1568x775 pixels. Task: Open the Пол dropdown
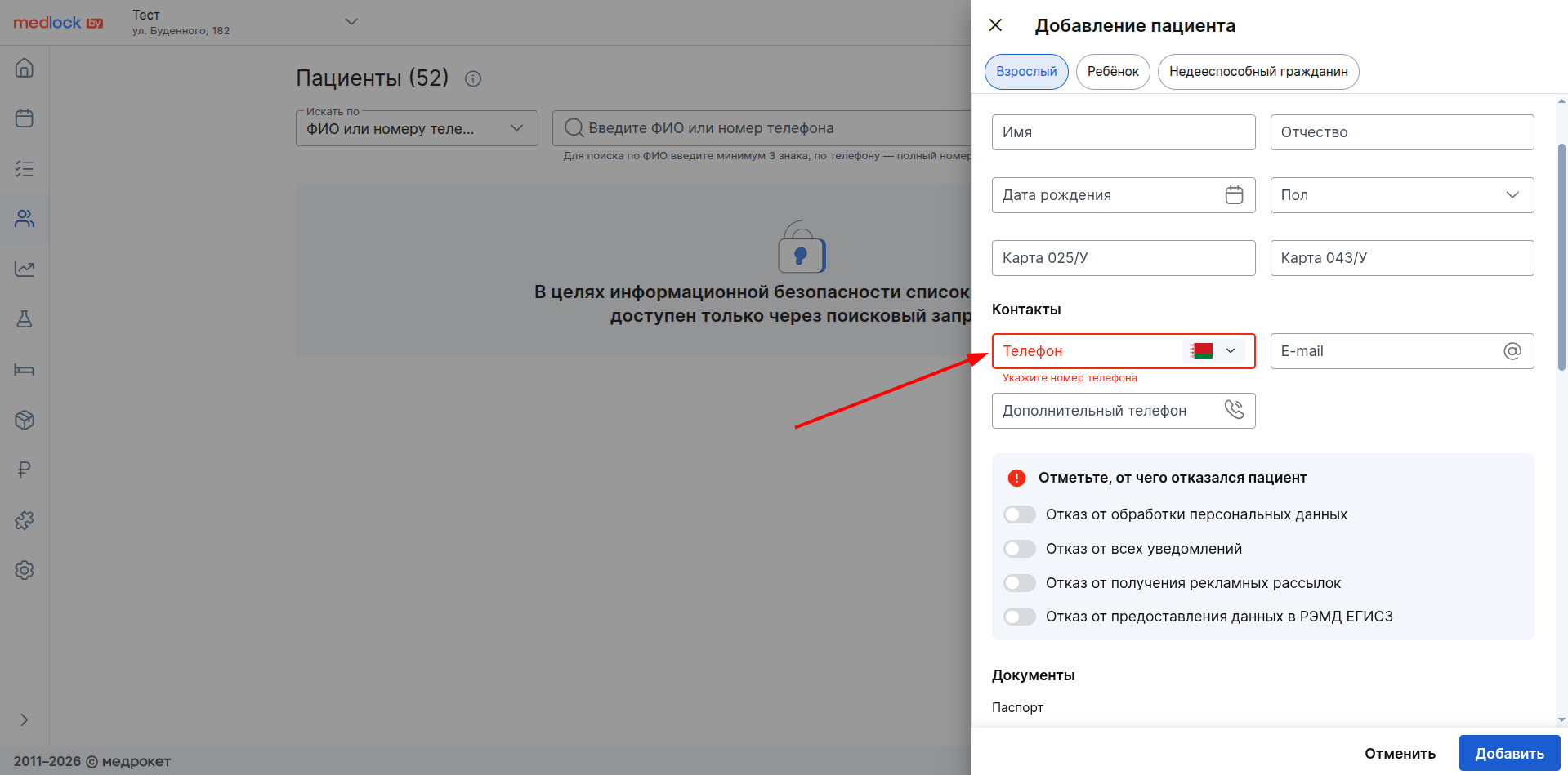[1401, 195]
